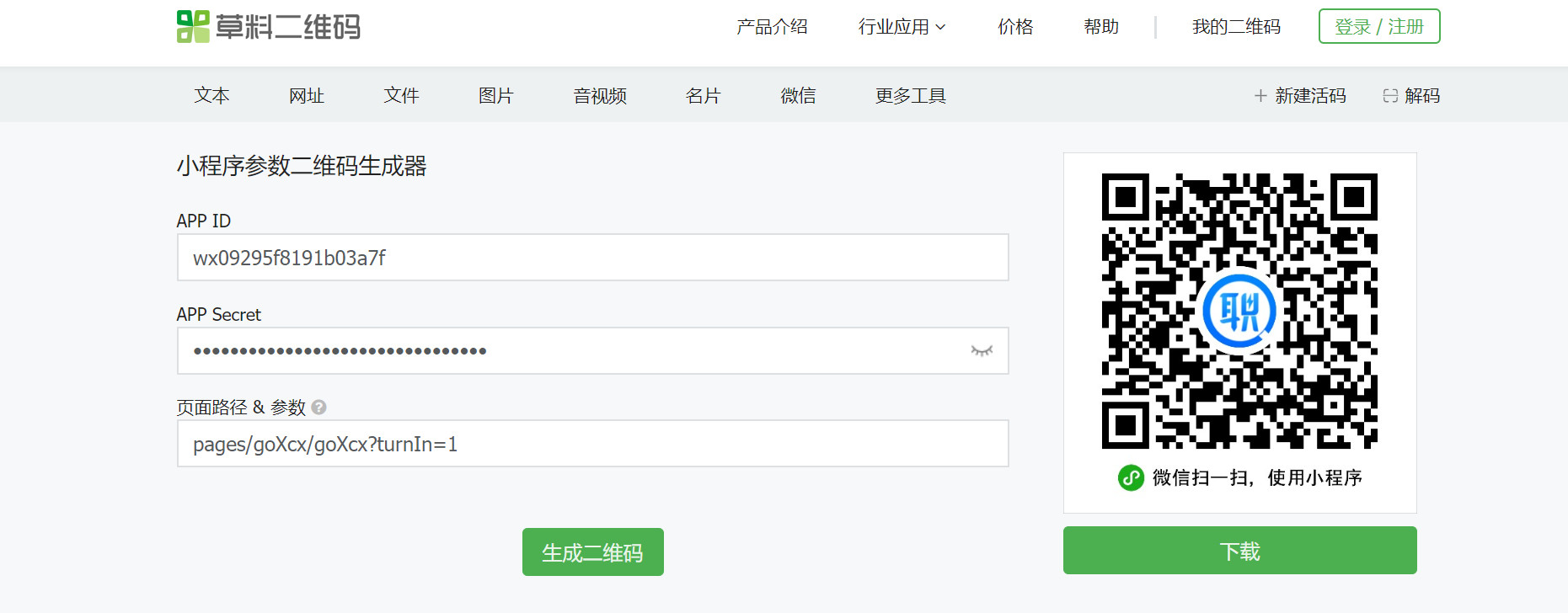Click the 草料二维码 logo
The image size is (1568, 613).
269,27
